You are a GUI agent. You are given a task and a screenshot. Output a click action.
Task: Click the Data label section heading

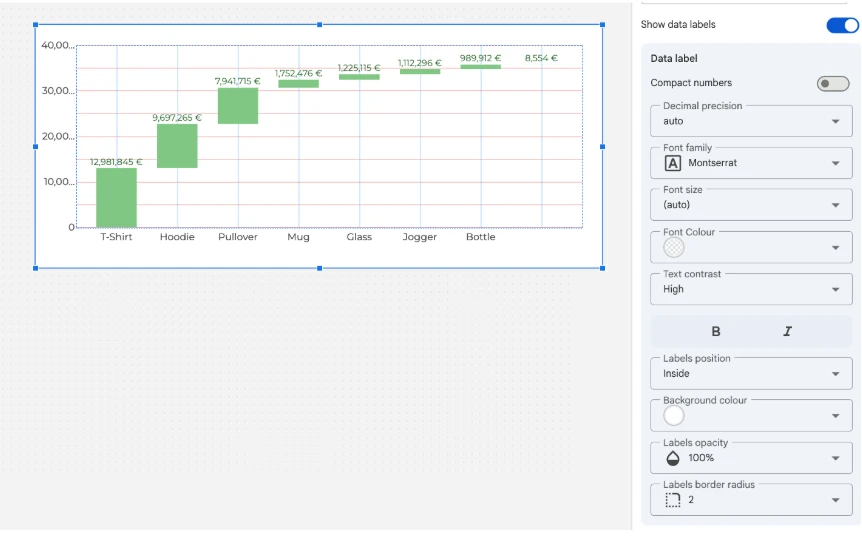(x=673, y=58)
